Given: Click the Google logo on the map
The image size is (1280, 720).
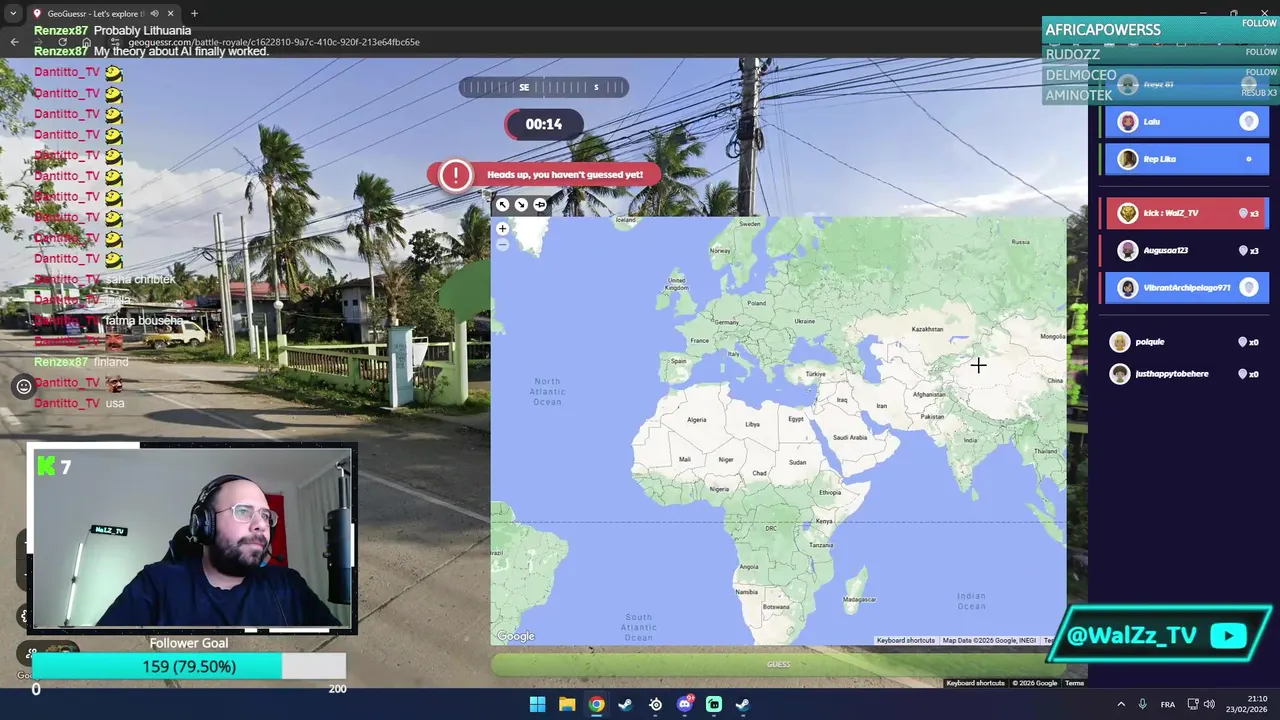Looking at the screenshot, I should (x=516, y=636).
